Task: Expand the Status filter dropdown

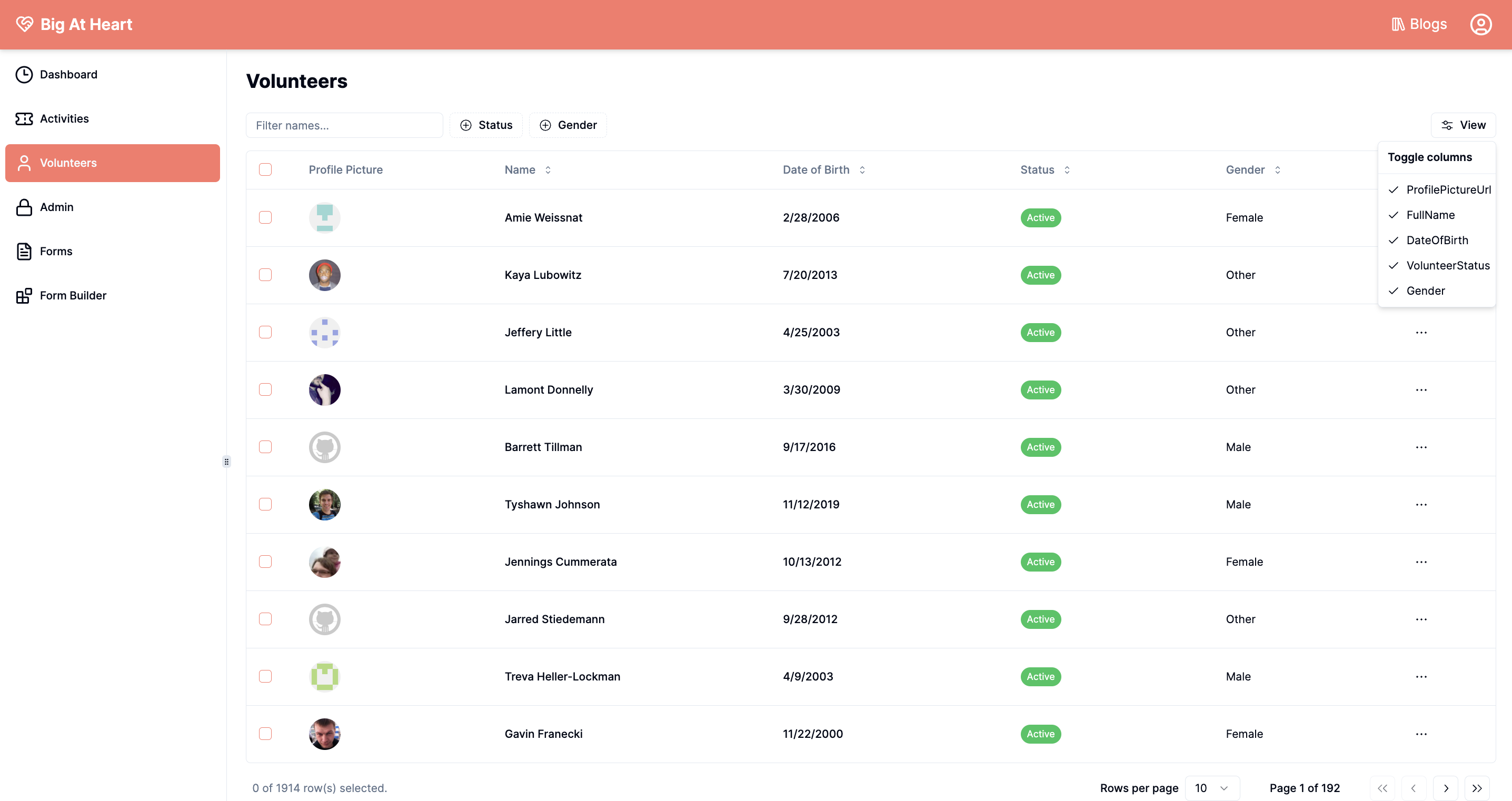Action: tap(486, 124)
